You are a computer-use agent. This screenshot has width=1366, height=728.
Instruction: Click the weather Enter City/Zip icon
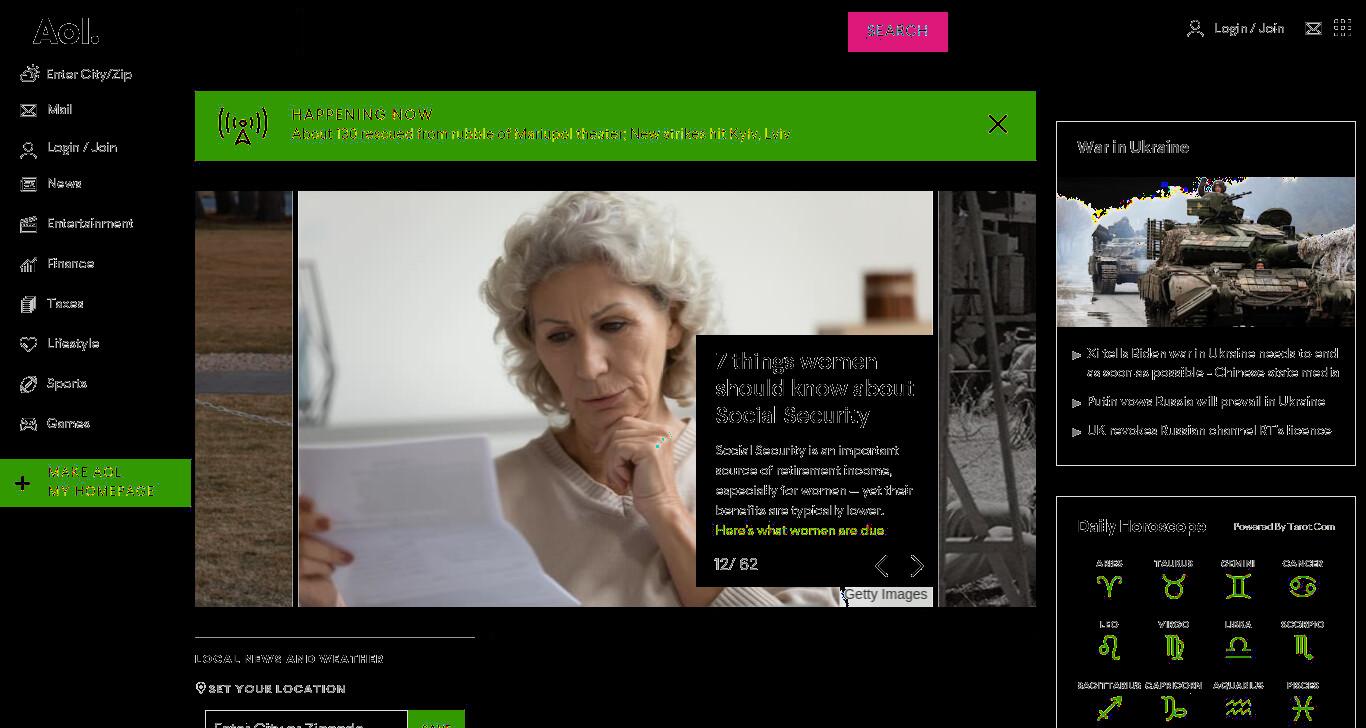29,74
